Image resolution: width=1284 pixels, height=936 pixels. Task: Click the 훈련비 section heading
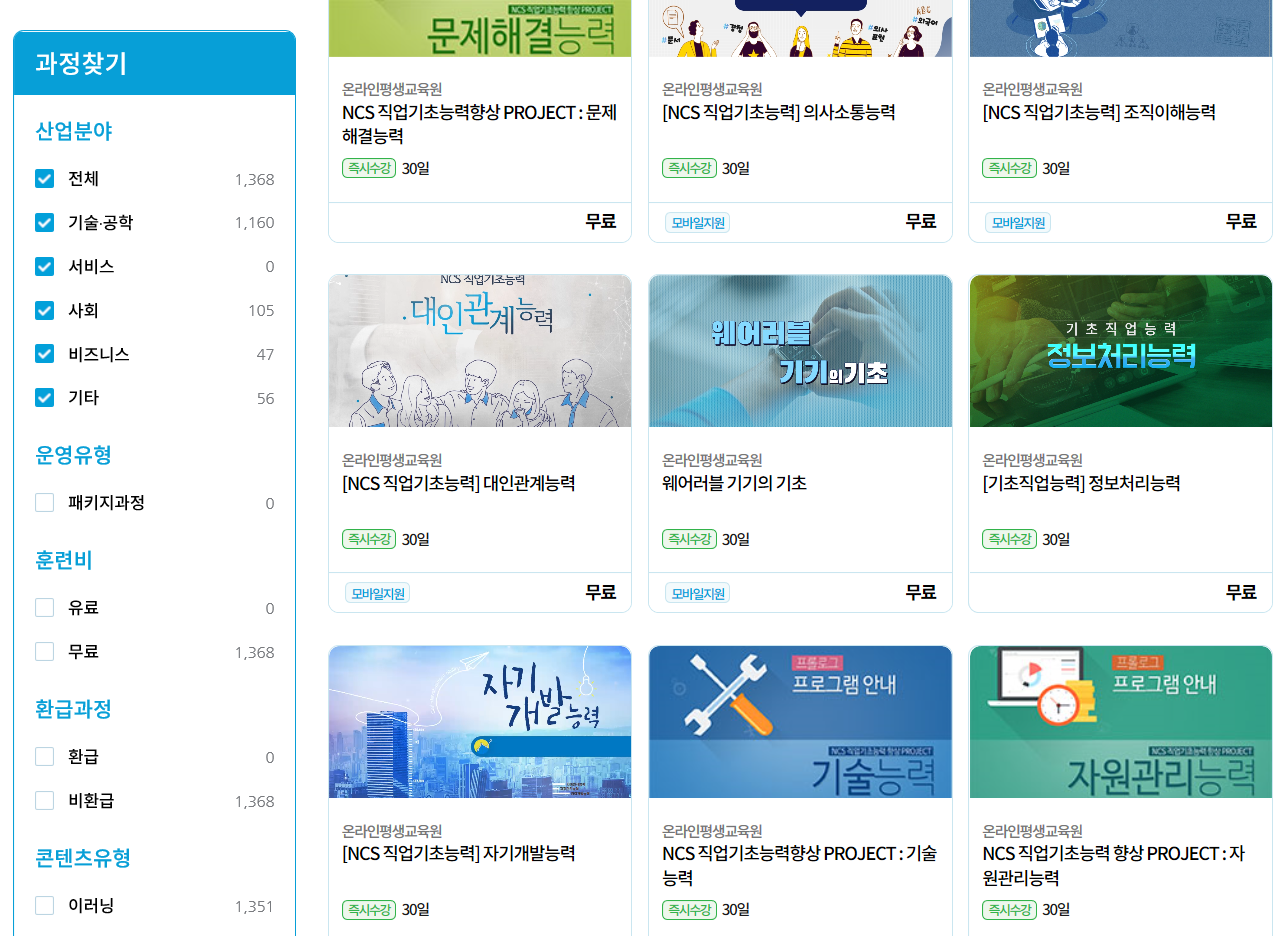pos(64,560)
